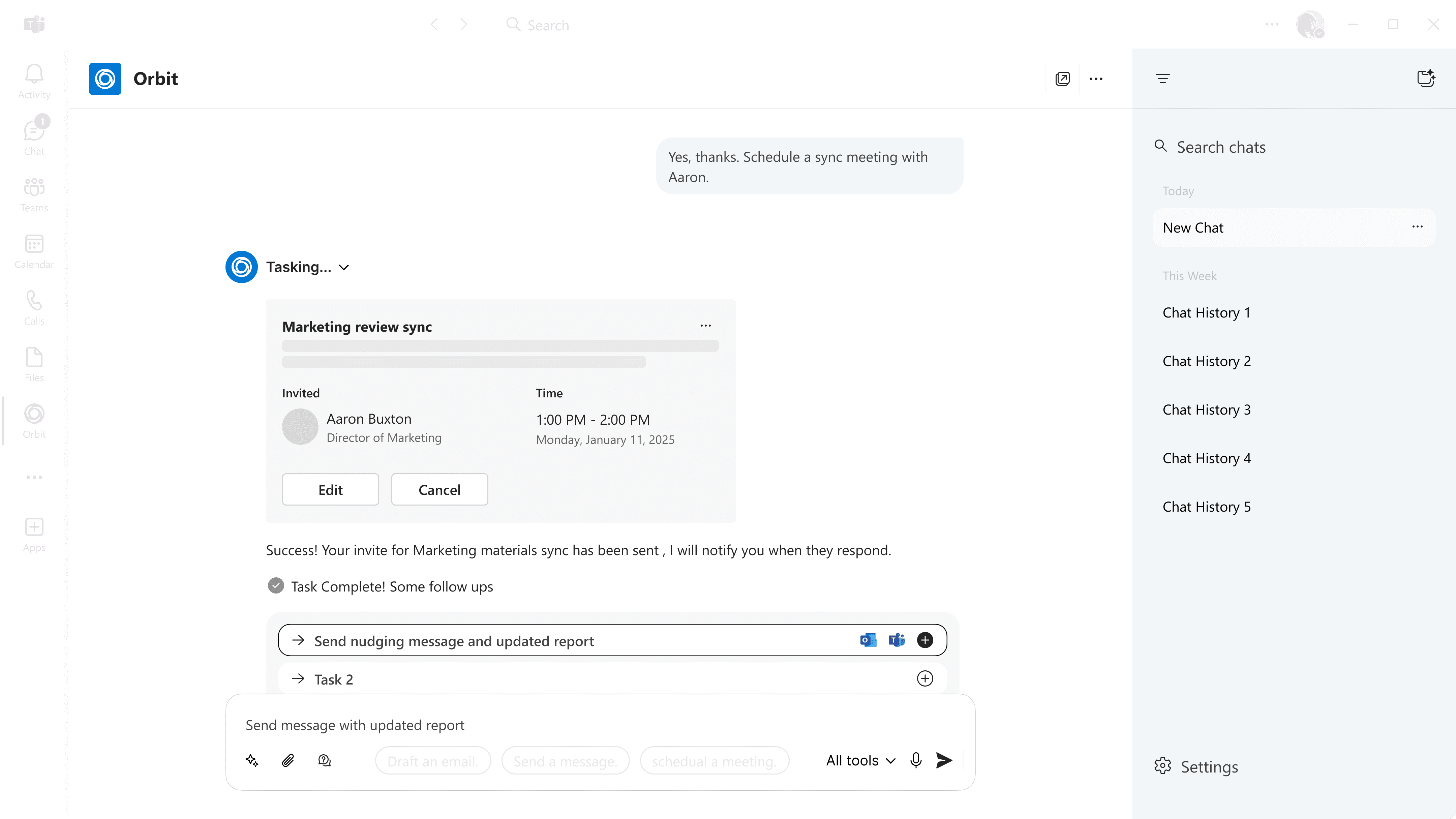The width and height of the screenshot is (1456, 819).
Task: Open the All tools dropdown
Action: pyautogui.click(x=860, y=760)
